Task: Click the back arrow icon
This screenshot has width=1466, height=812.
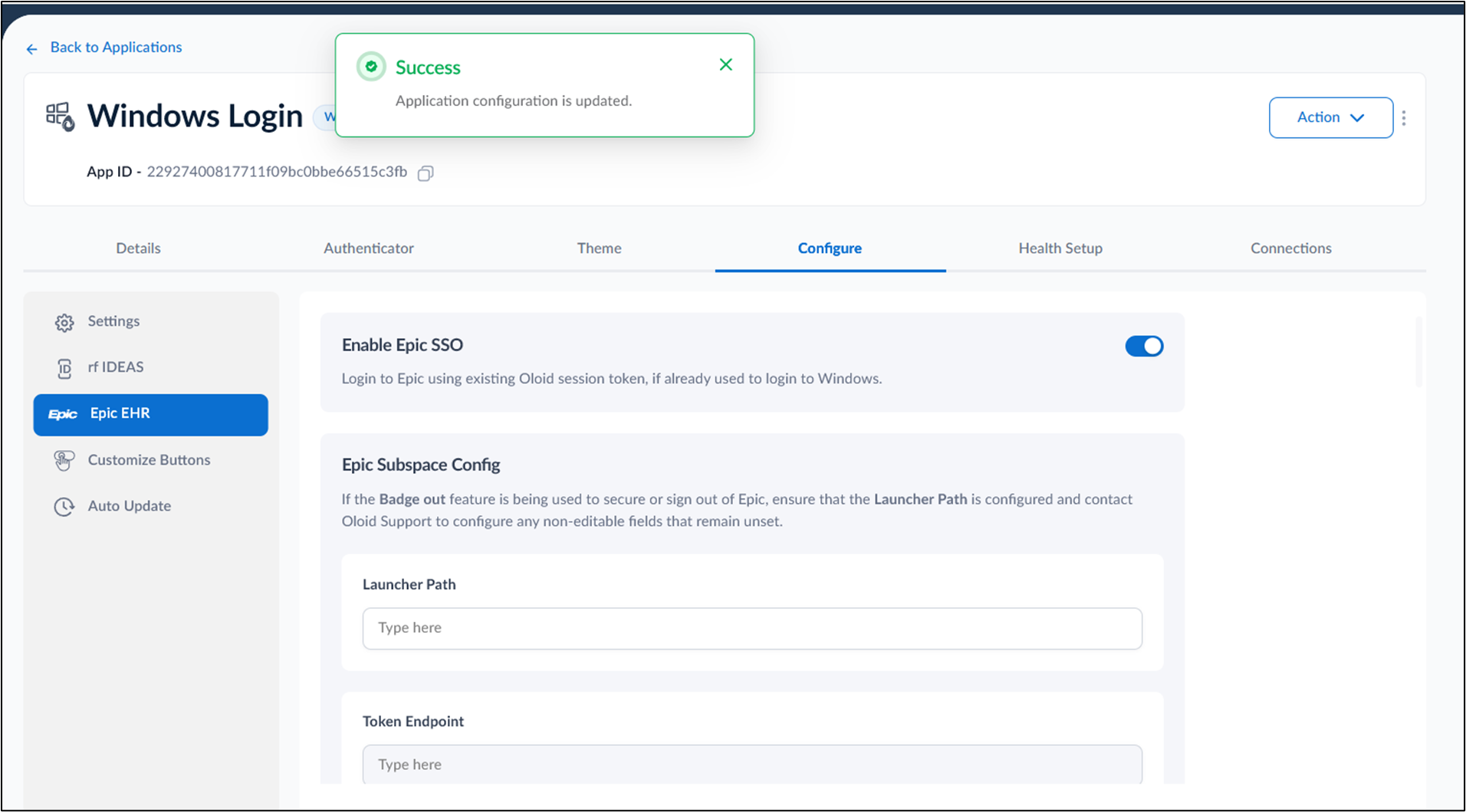Action: click(x=31, y=49)
